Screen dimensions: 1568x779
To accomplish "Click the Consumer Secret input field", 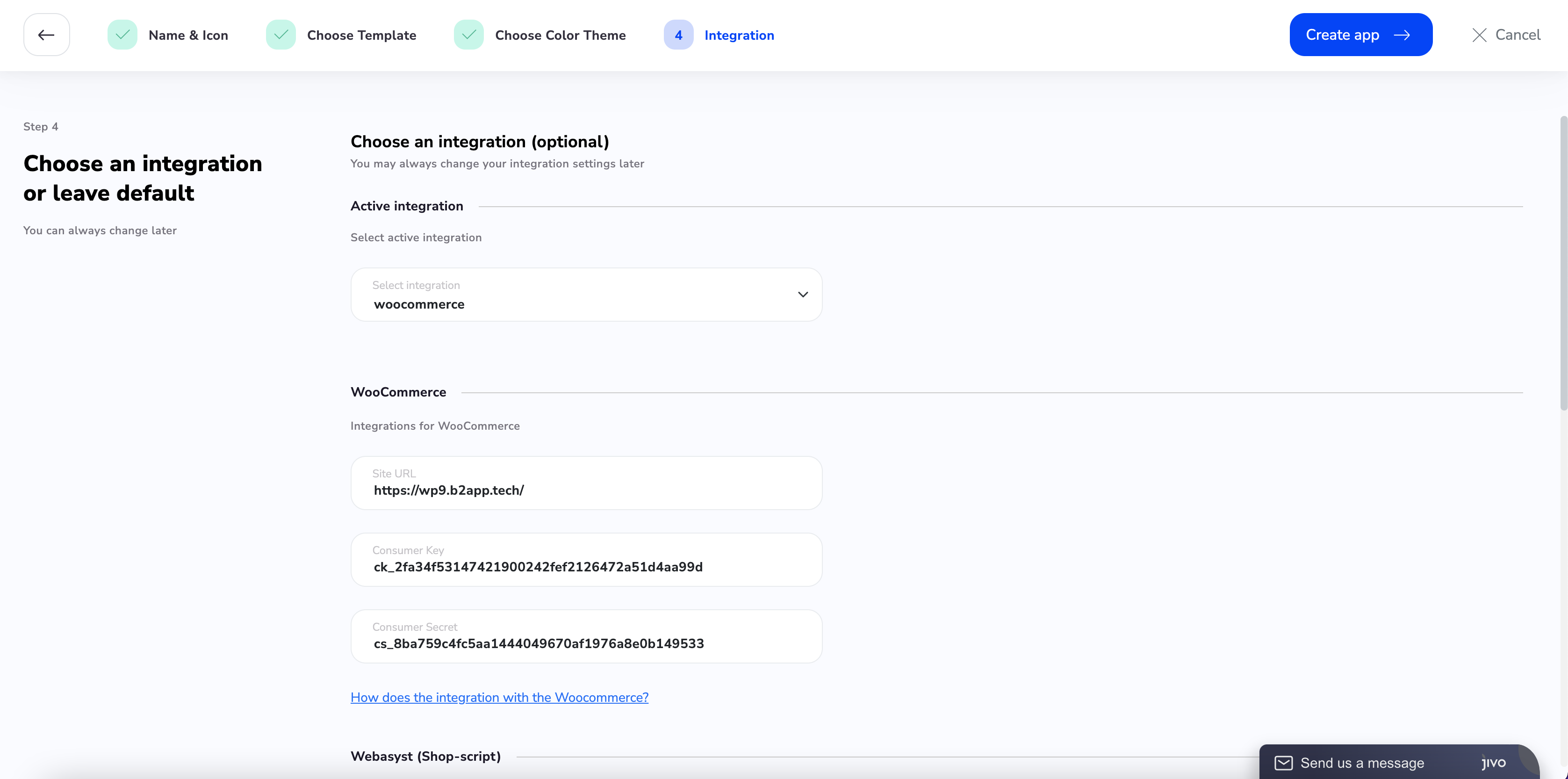I will (x=586, y=643).
